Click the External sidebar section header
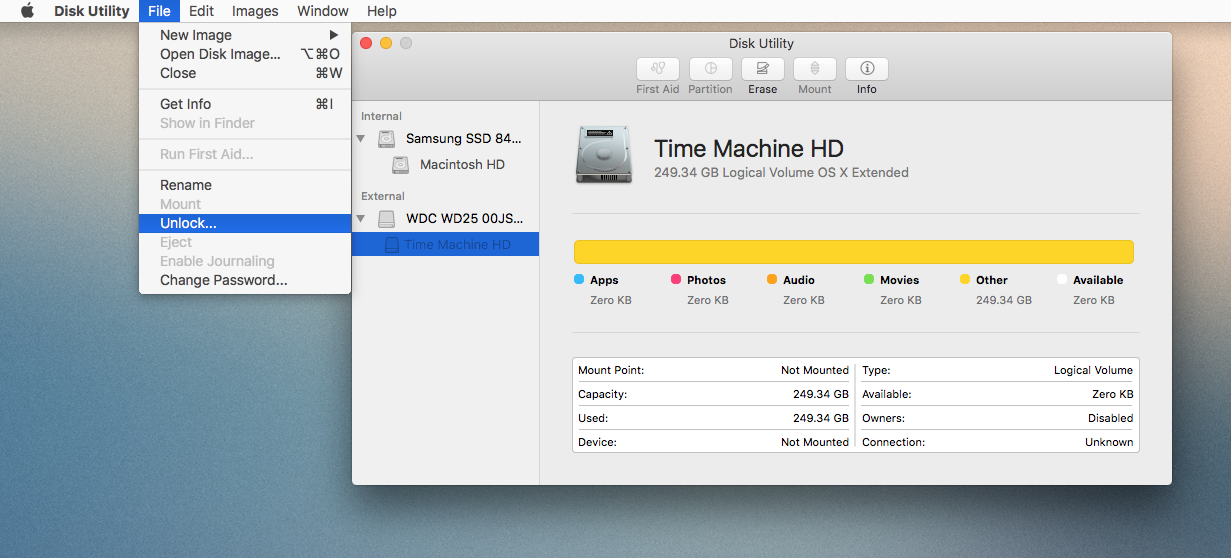This screenshot has height=558, width=1231. pos(383,196)
